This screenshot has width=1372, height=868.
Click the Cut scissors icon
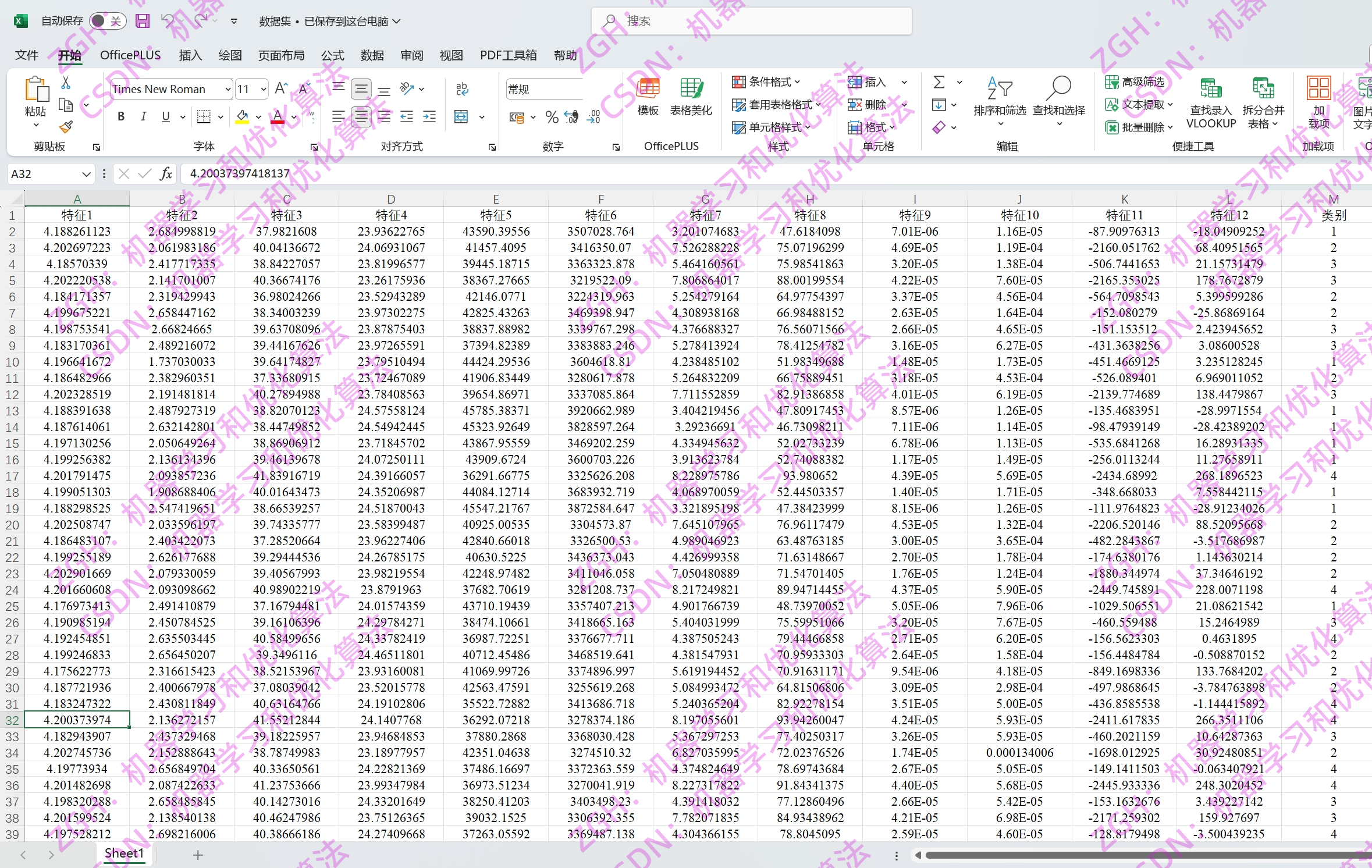66,83
